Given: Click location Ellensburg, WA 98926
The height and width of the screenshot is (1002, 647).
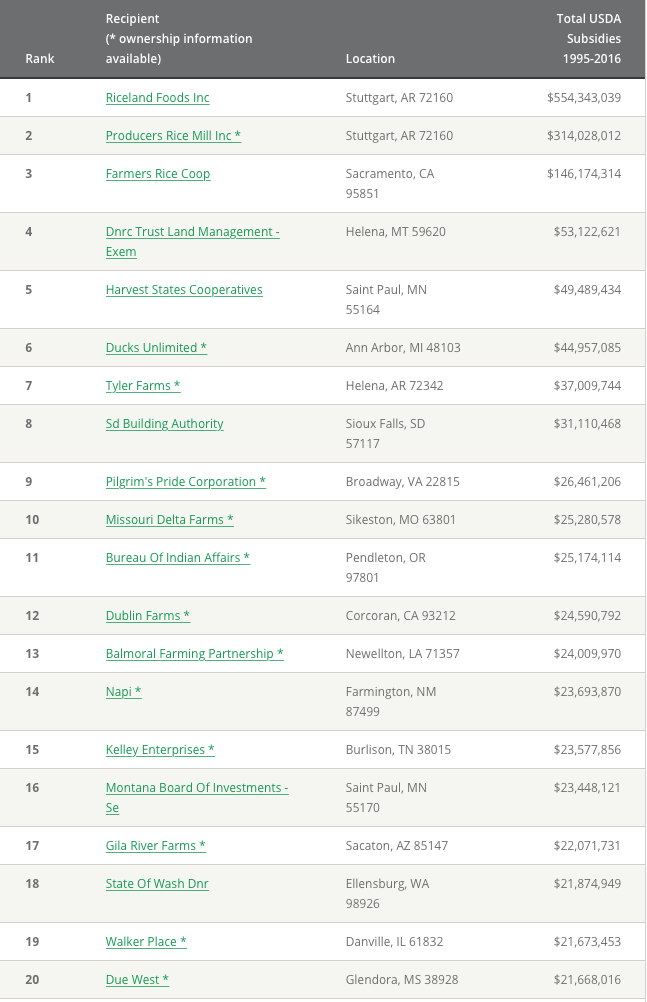Looking at the screenshot, I should coord(387,893).
